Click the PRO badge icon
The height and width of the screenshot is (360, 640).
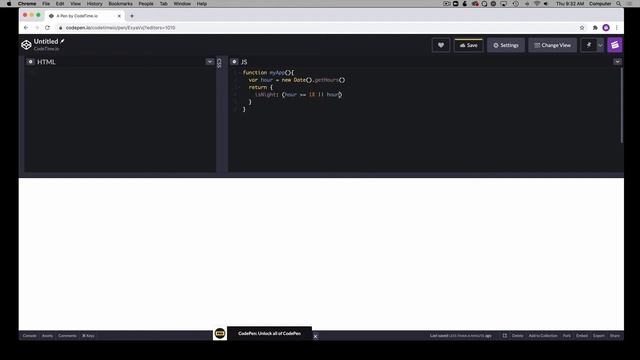pyautogui.click(x=220, y=333)
